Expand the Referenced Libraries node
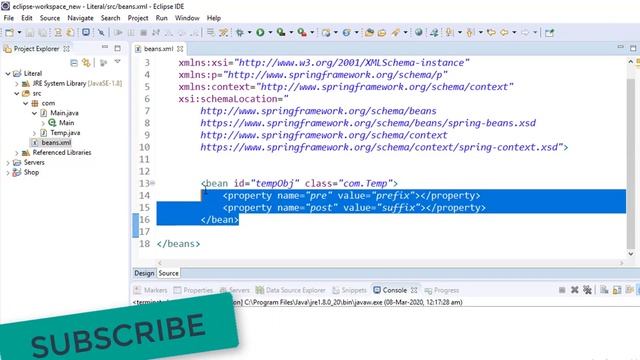This screenshot has height=360, width=640. click(17, 153)
